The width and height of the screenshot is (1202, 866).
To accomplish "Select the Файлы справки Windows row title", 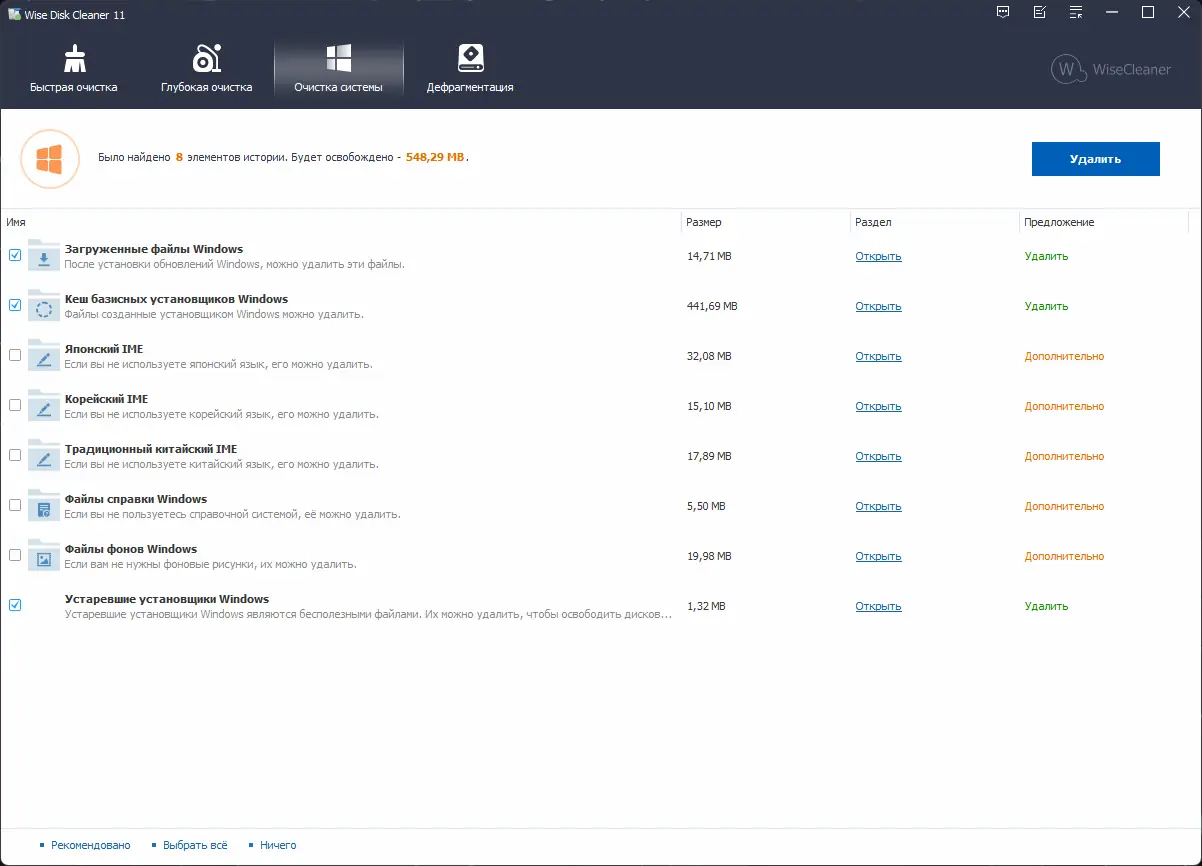I will tap(136, 499).
